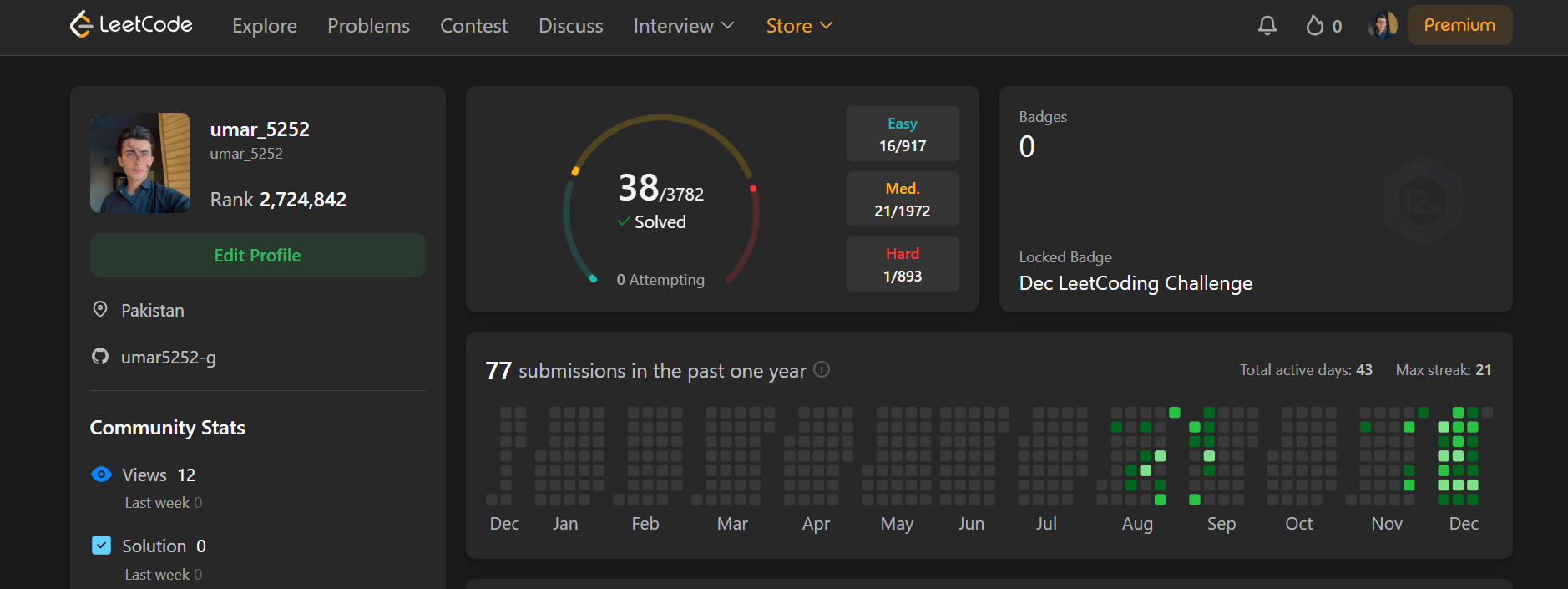Open the Explore menu item
Viewport: 1568px width, 589px height.
(264, 26)
